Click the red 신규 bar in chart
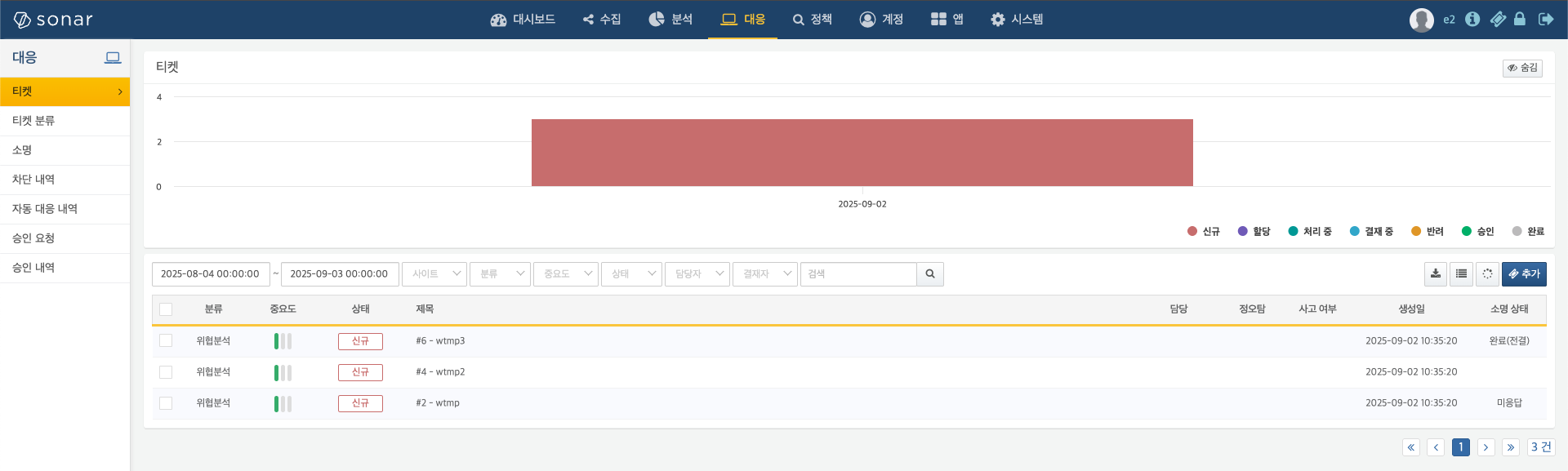Screen dimensions: 1568x471 [x=862, y=153]
